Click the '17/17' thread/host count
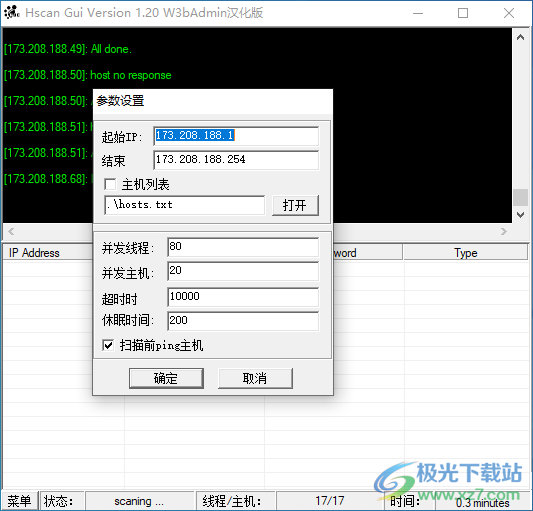 (330, 501)
